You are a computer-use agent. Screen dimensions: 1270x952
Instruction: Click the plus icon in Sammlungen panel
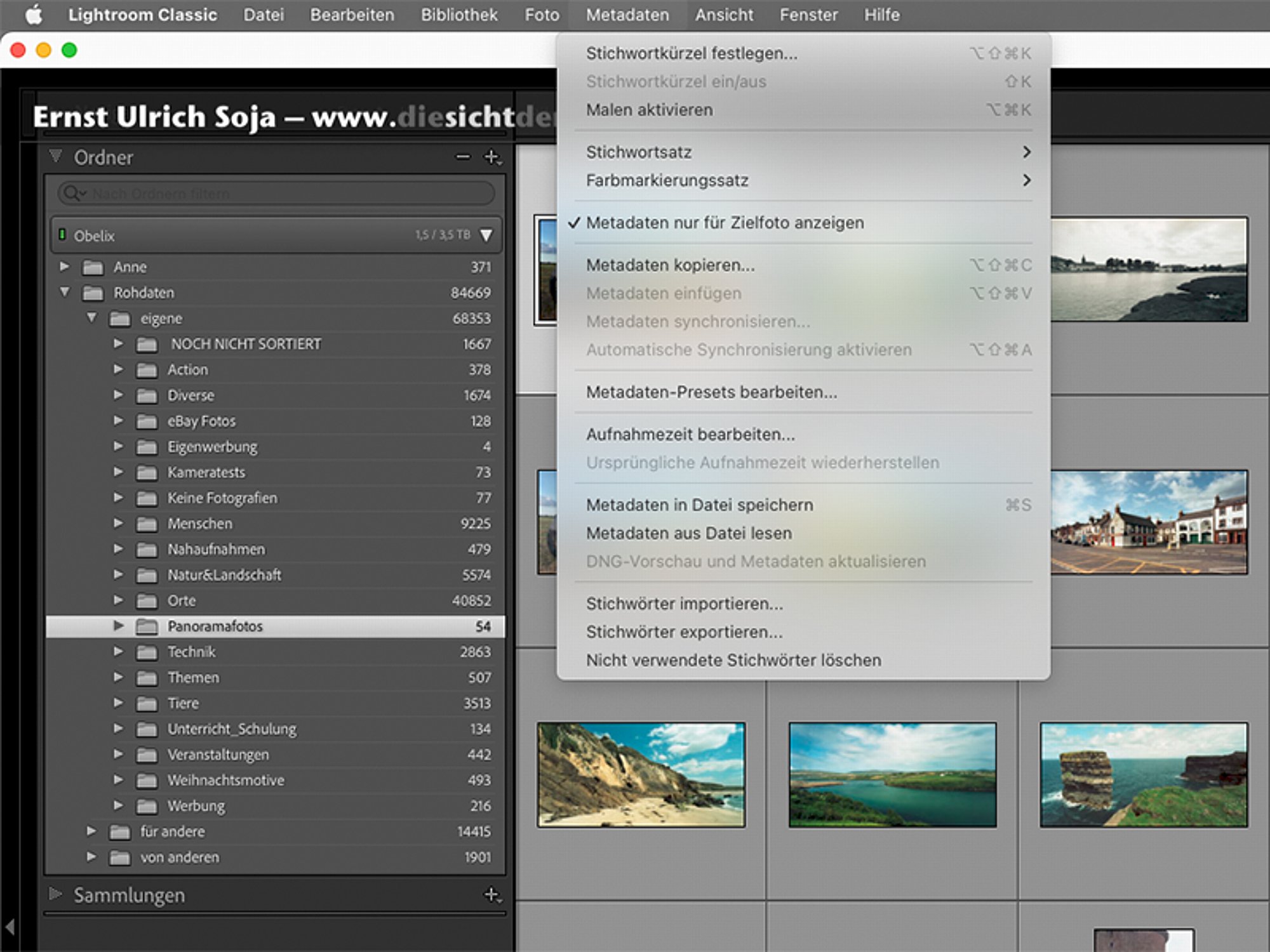point(492,895)
